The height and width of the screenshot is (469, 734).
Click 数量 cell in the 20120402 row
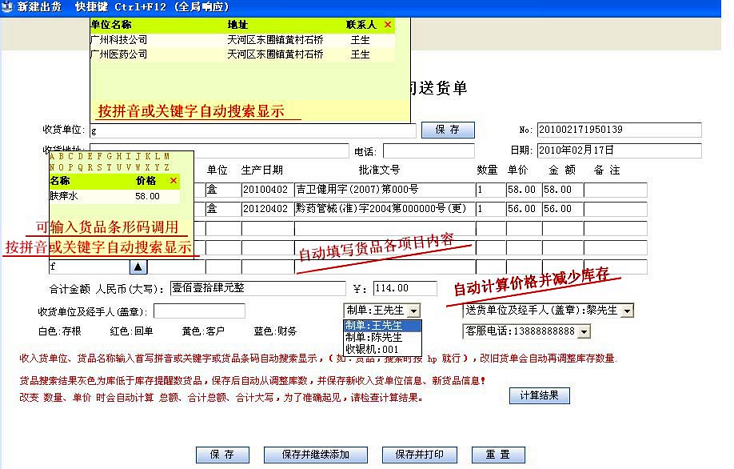(491, 209)
